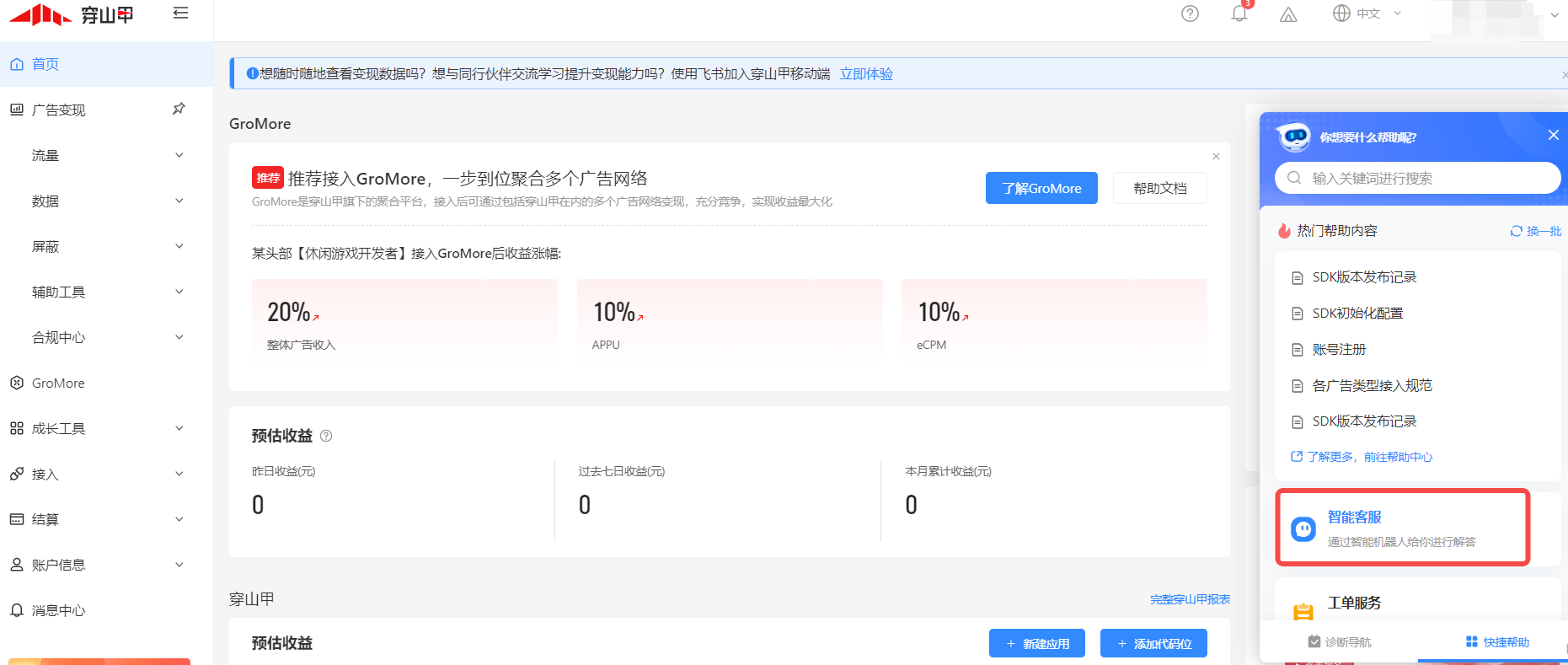Focus the help keyword search field
Image resolution: width=1568 pixels, height=665 pixels.
click(1417, 178)
